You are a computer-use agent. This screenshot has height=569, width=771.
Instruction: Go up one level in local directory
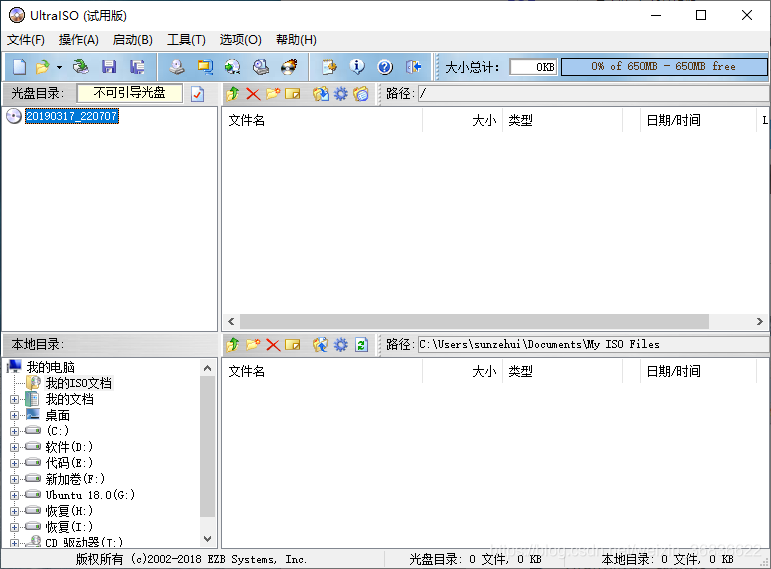pyautogui.click(x=233, y=345)
